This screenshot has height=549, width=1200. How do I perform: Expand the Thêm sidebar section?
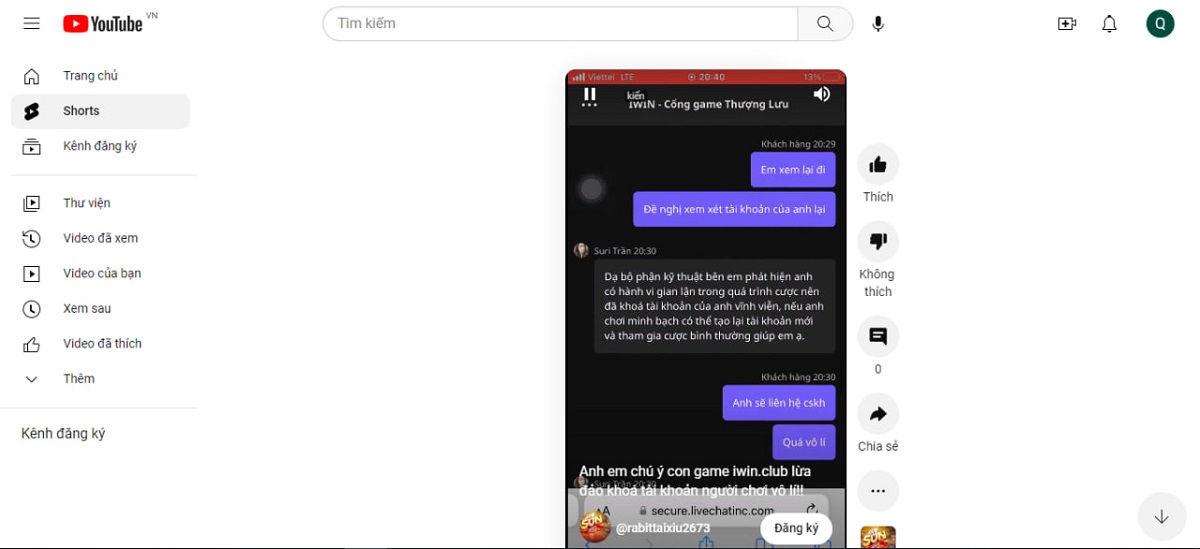78,379
